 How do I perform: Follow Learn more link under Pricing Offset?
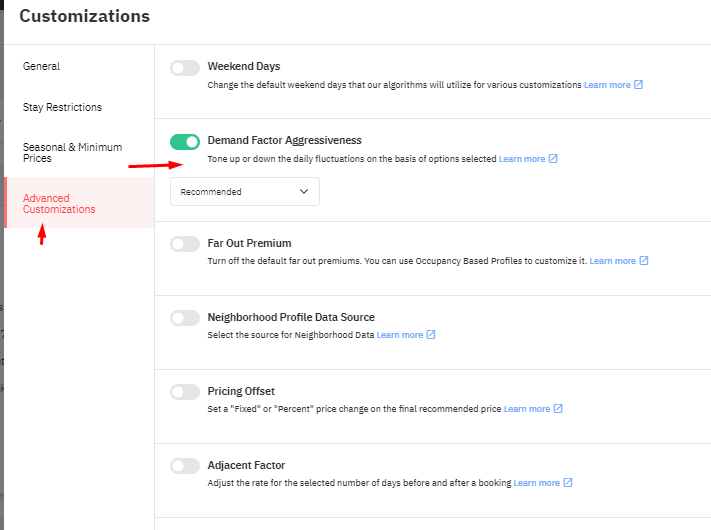pos(527,409)
